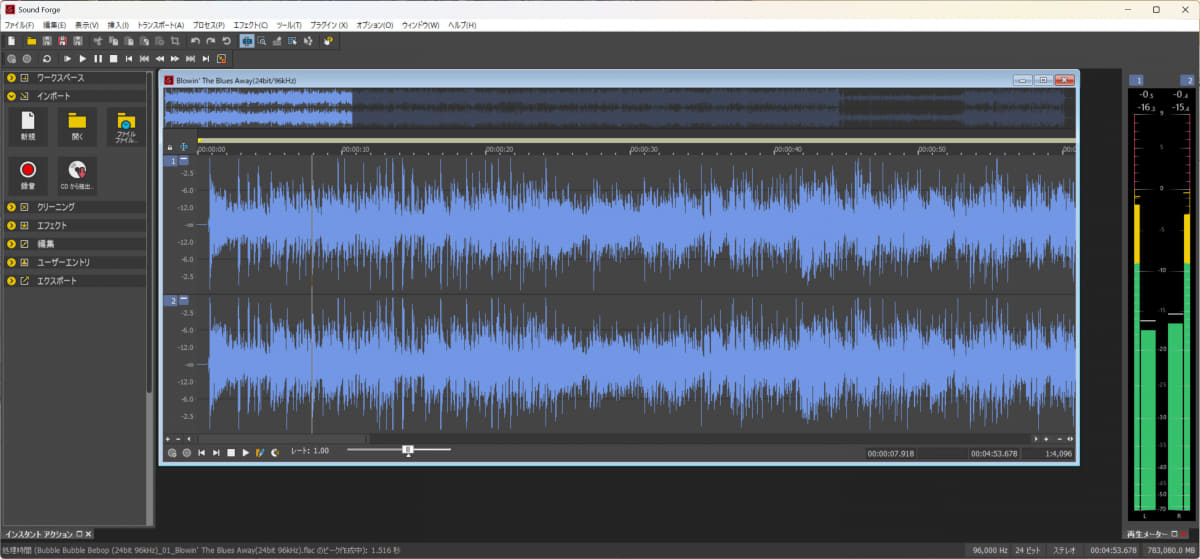
Task: Open the 表示(V) menu
Action: [x=87, y=24]
